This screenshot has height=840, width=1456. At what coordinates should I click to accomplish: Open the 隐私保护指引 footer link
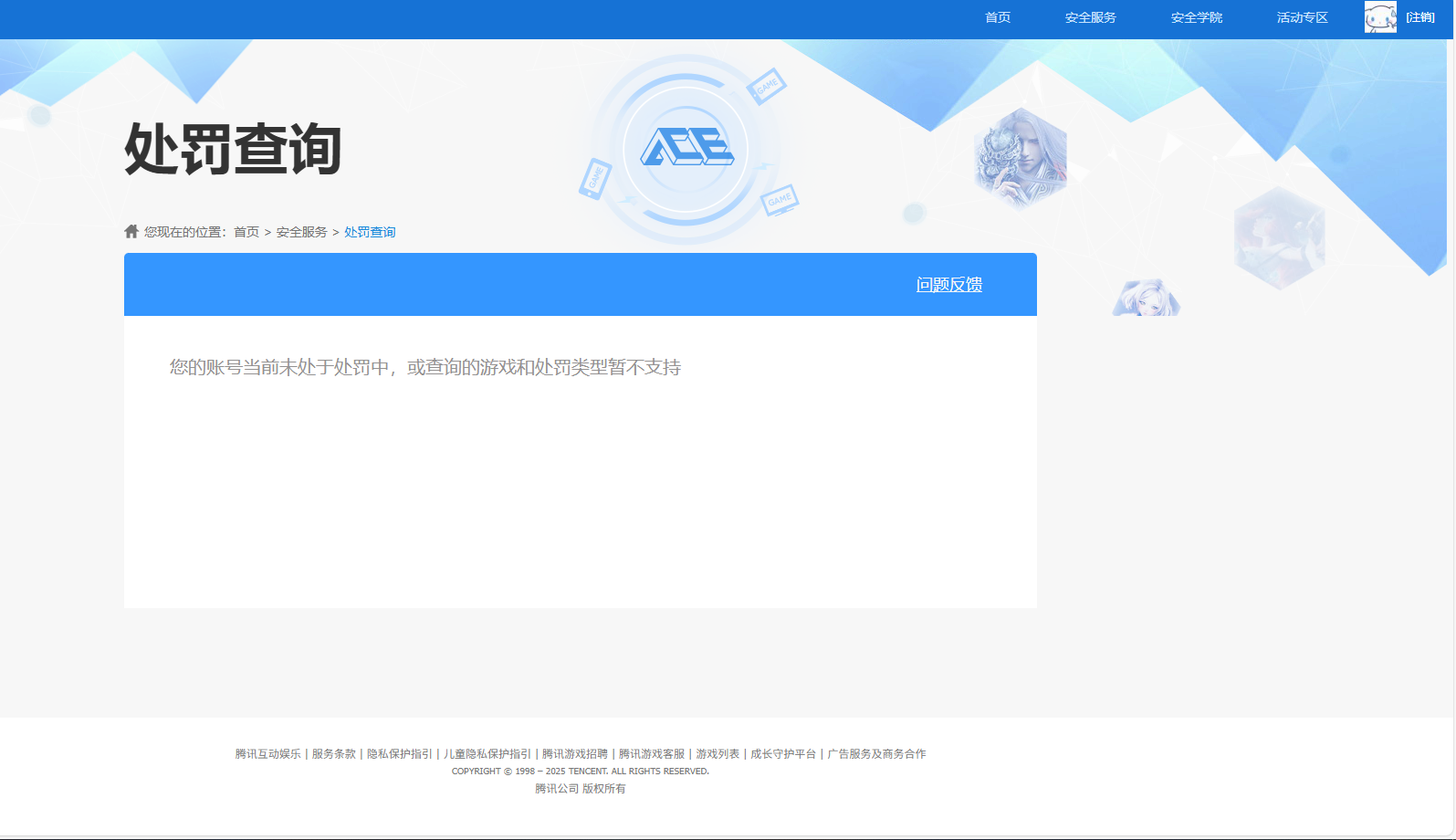pos(399,754)
